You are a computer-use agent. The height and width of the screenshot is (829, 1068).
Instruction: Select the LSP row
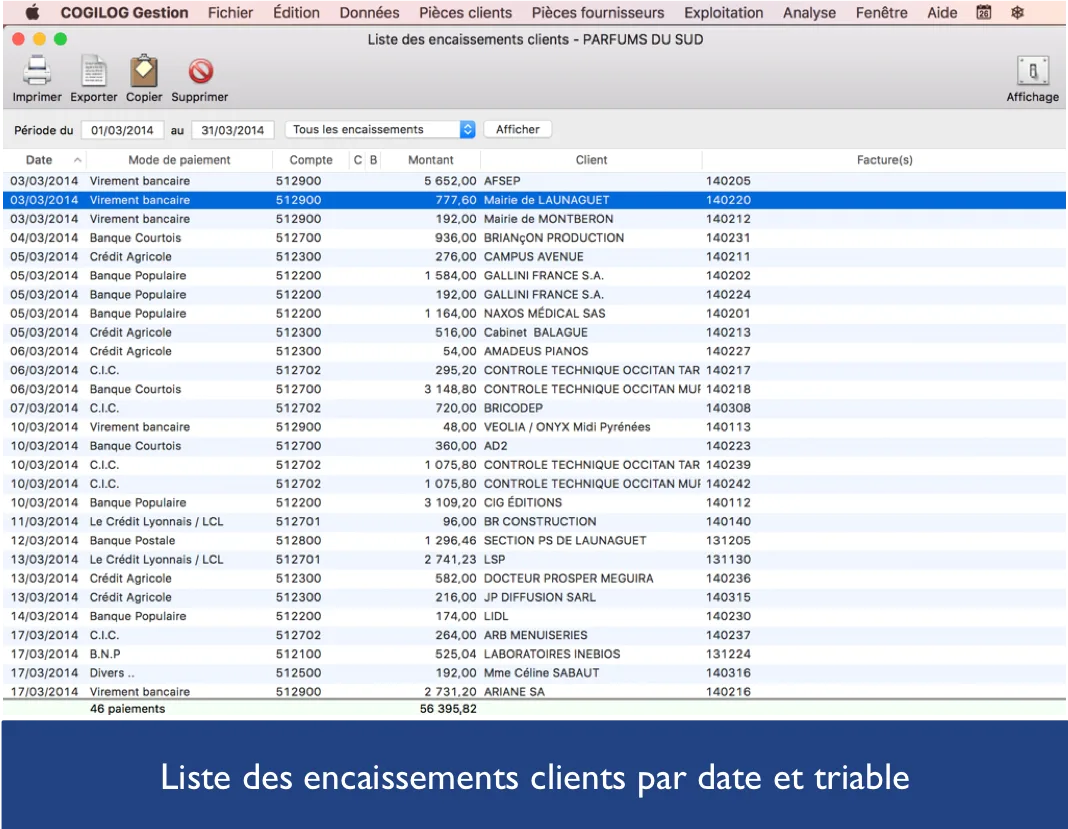coord(534,559)
